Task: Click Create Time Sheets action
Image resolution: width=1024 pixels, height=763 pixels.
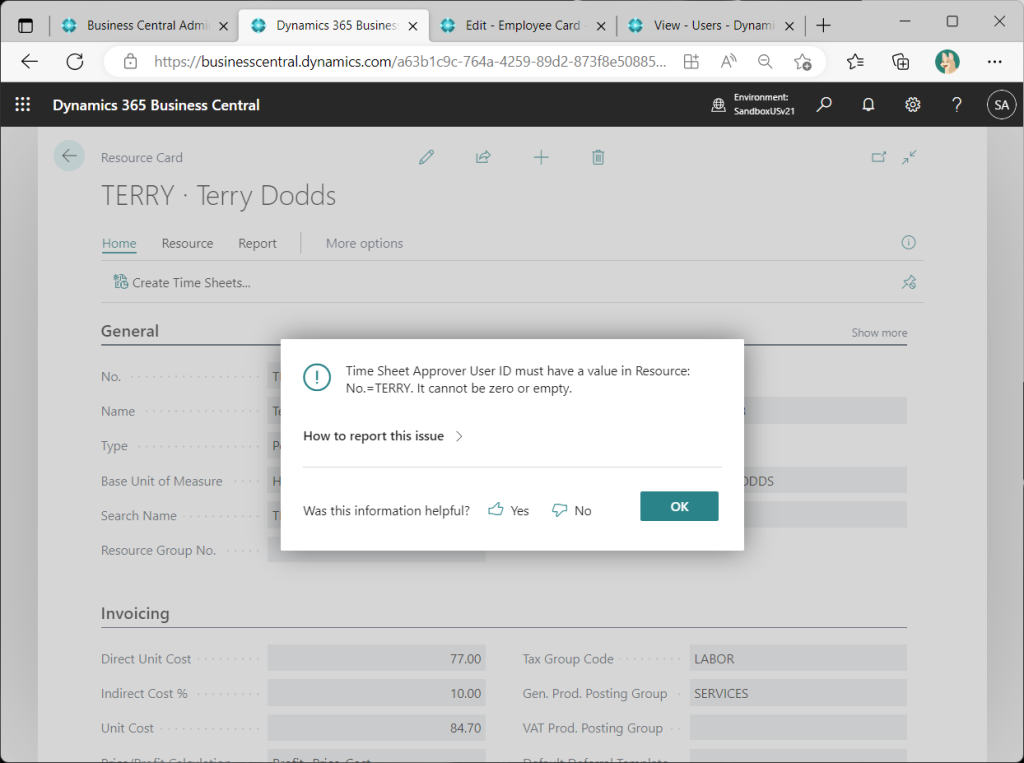Action: coord(182,282)
